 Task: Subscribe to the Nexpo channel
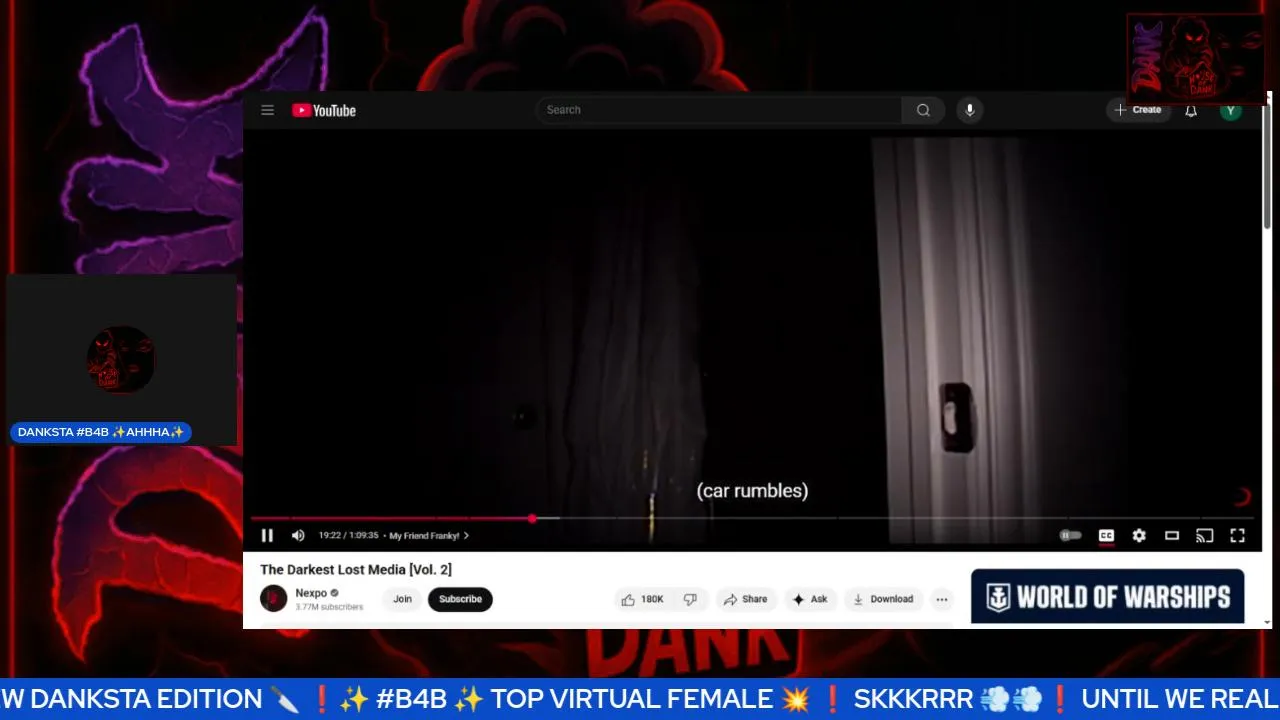pyautogui.click(x=460, y=599)
